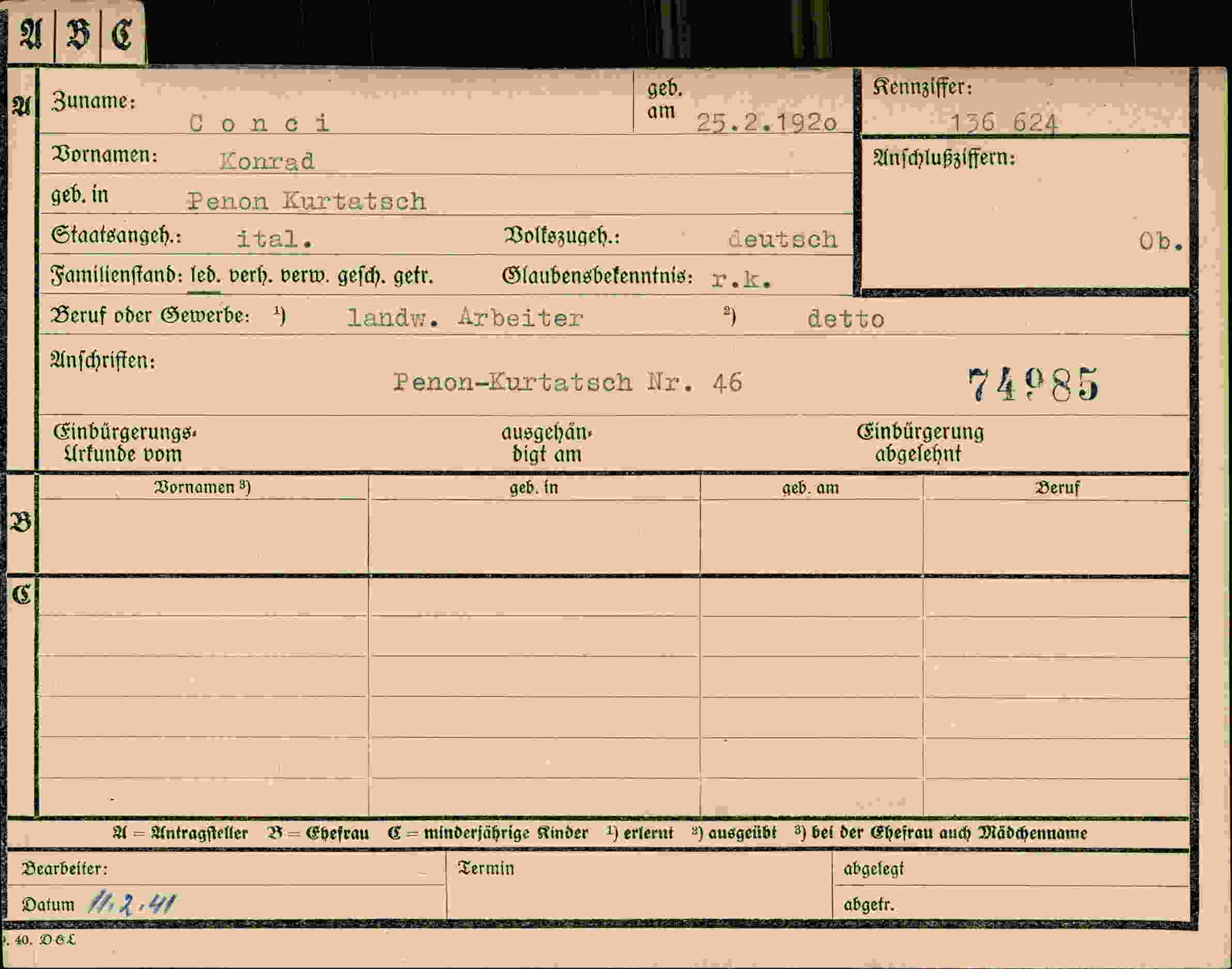Click the "Ob." notation under Anschlußziffern
Image resolution: width=1232 pixels, height=969 pixels.
[x=1161, y=242]
